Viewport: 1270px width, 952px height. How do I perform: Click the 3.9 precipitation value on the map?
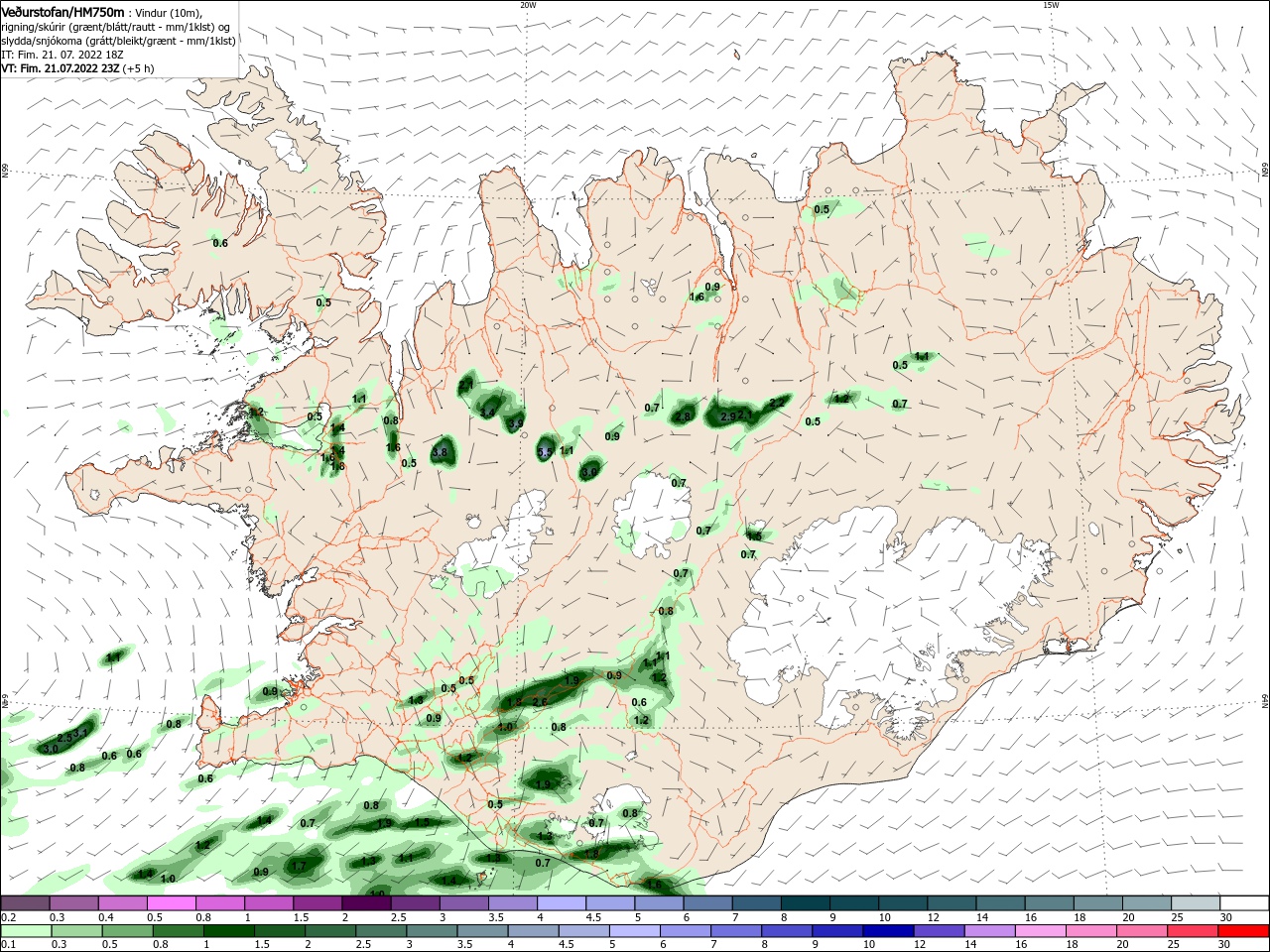tap(516, 423)
